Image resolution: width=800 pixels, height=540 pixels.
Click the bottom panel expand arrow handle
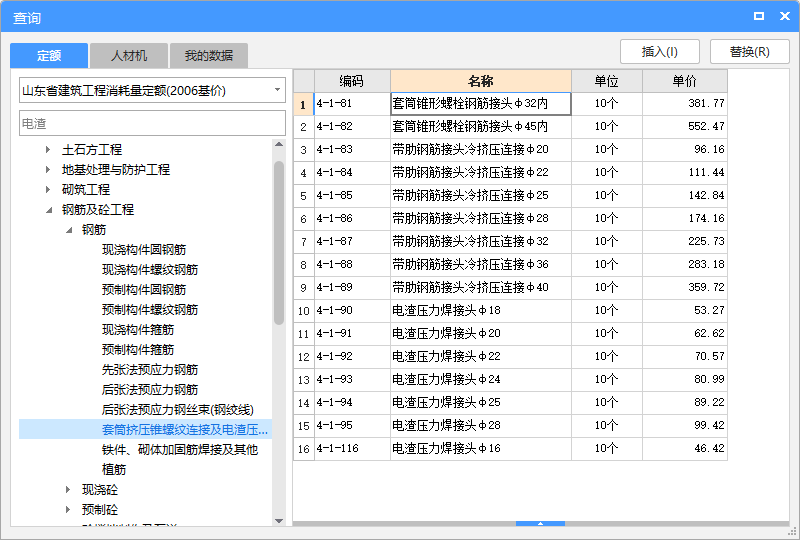[540, 524]
